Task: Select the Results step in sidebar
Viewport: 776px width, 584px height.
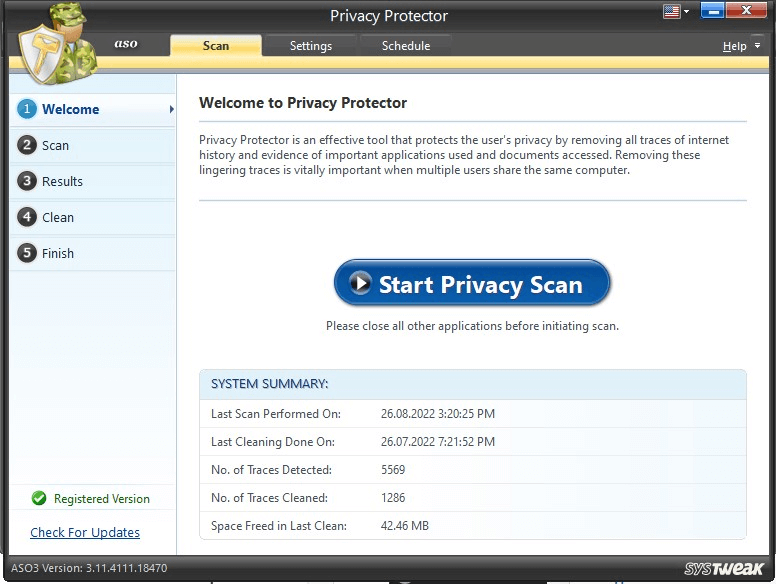Action: [x=62, y=181]
